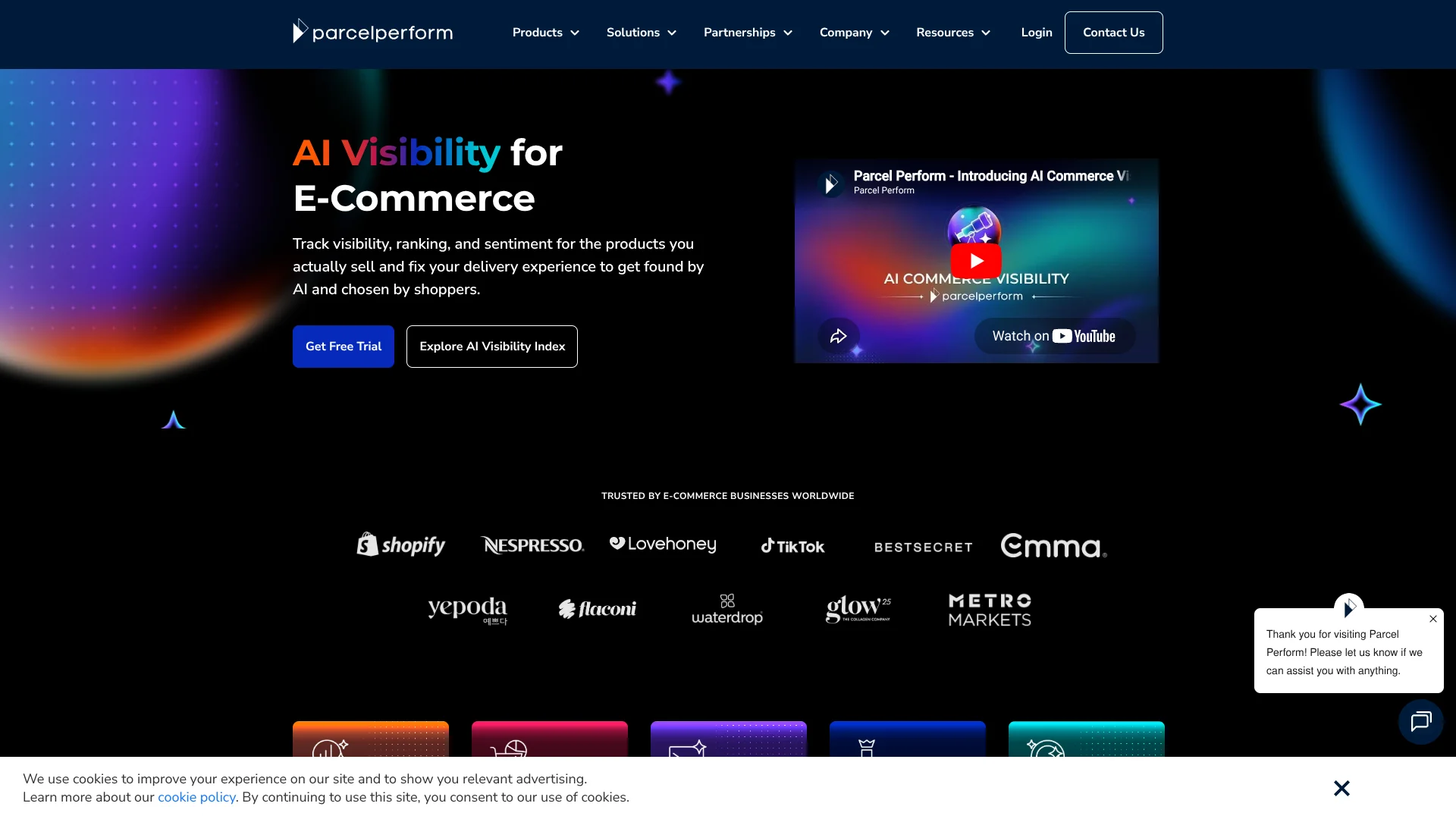Expand the Products chevron arrow

coord(575,33)
